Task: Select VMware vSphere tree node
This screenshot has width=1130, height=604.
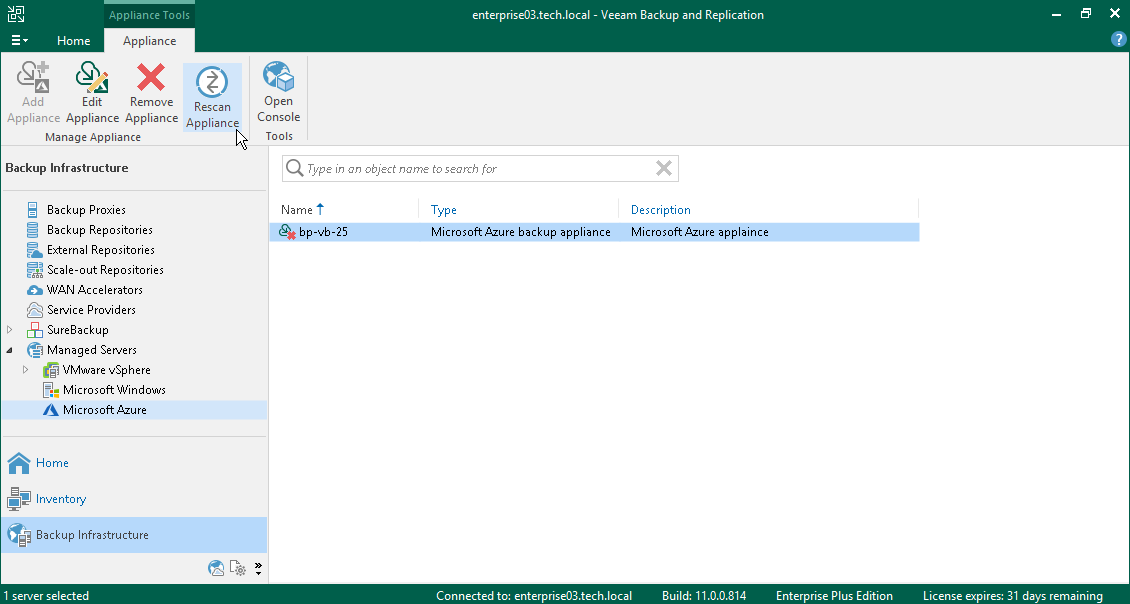Action: [107, 370]
